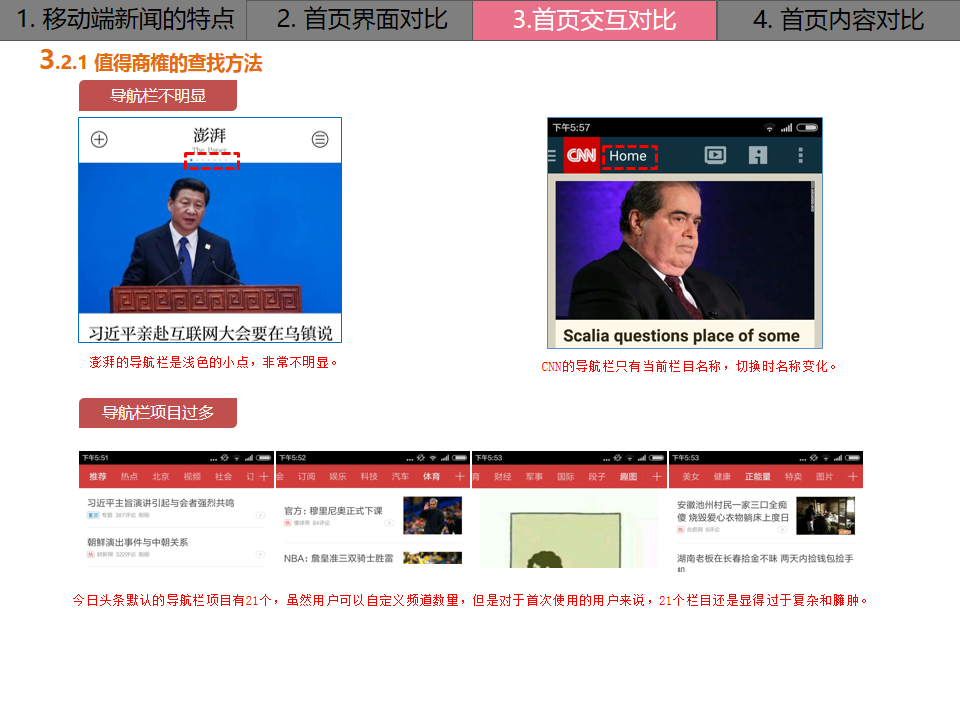Tap the CNN hamburger menu icon
Image resolution: width=960 pixels, height=720 pixels.
click(x=552, y=156)
